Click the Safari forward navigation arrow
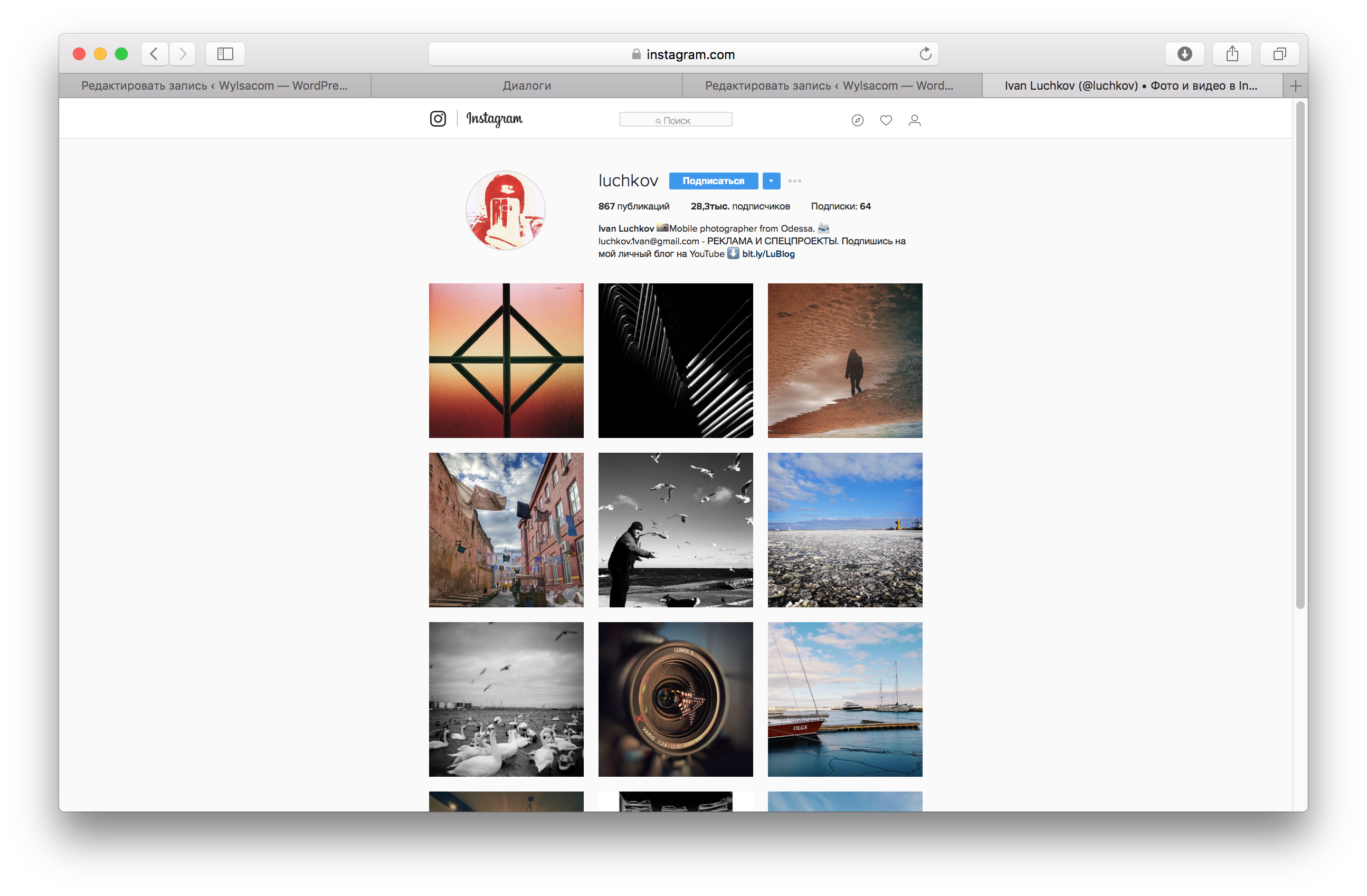The height and width of the screenshot is (896, 1367). pyautogui.click(x=183, y=54)
